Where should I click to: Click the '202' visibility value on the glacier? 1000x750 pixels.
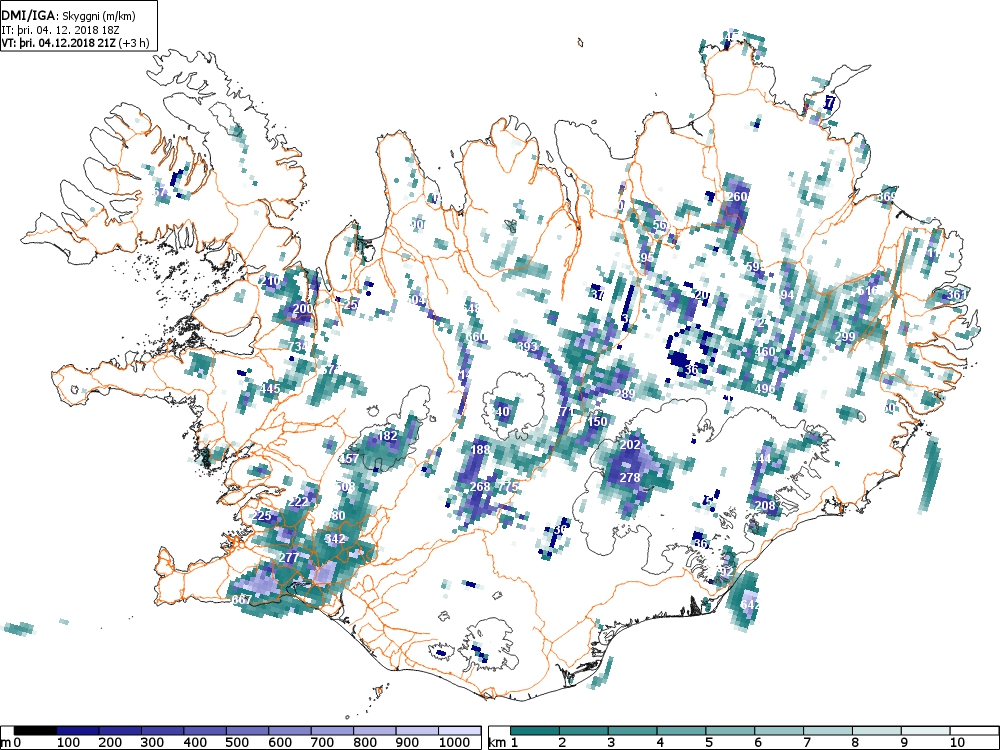coord(629,445)
